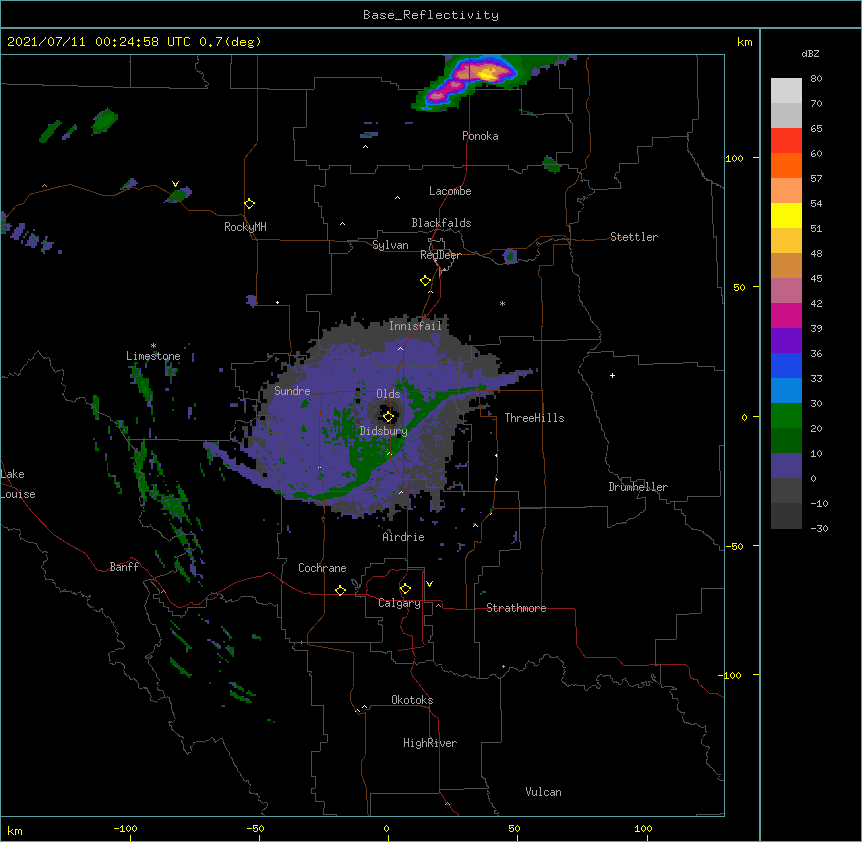Click the Didsbury label

coord(383,431)
